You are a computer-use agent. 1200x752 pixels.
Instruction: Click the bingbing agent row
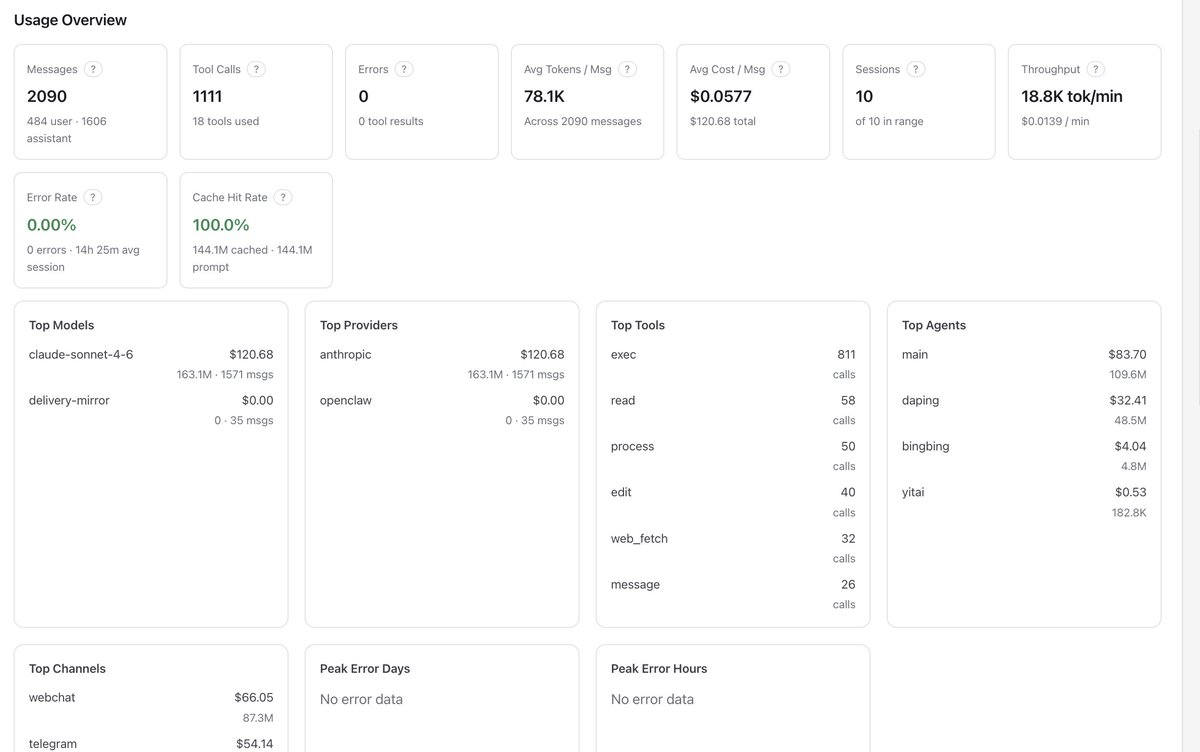[x=925, y=447]
